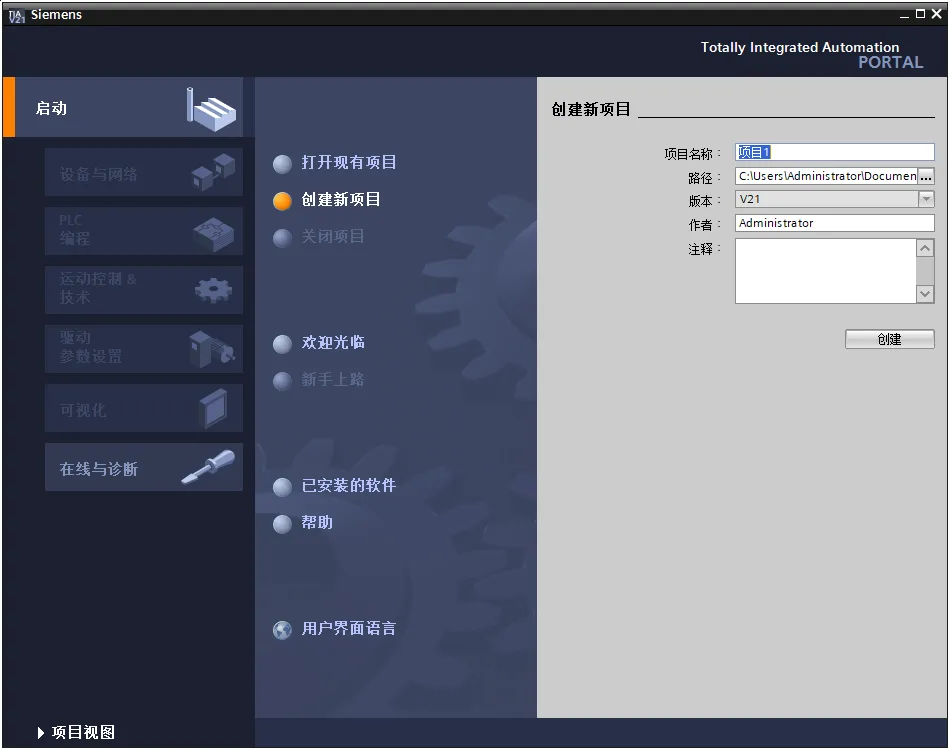Viewport: 950px width, 750px height.
Task: Open the PLC 编程 portal tab
Action: pos(144,231)
